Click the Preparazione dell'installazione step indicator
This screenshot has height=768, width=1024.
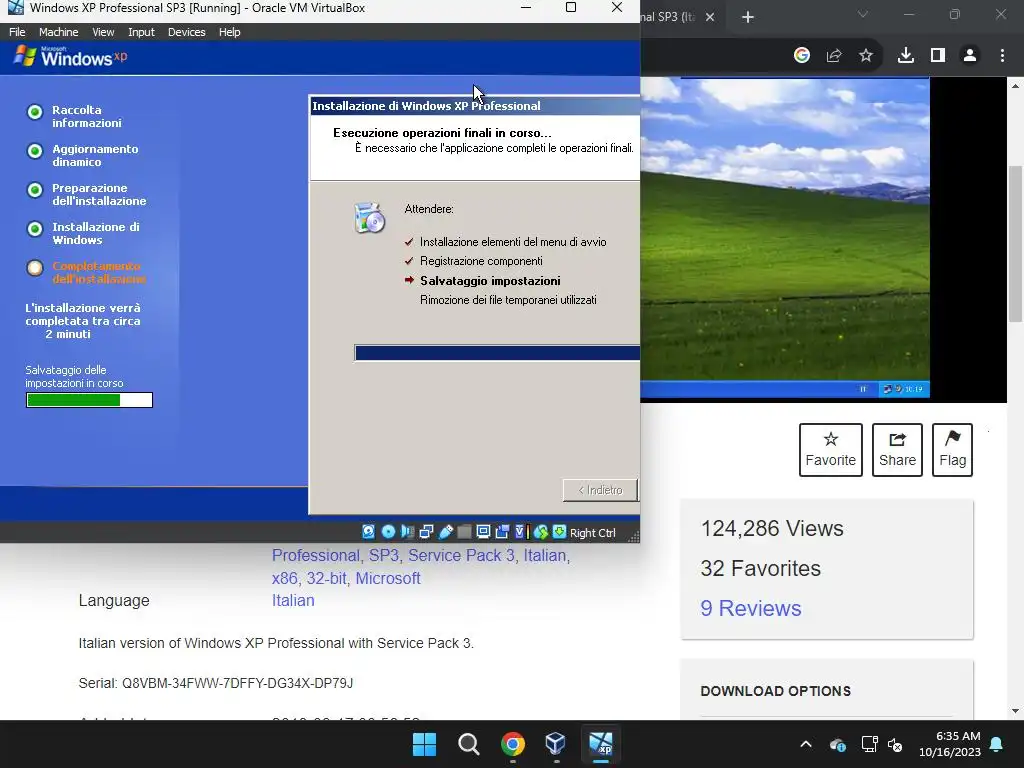pyautogui.click(x=35, y=190)
